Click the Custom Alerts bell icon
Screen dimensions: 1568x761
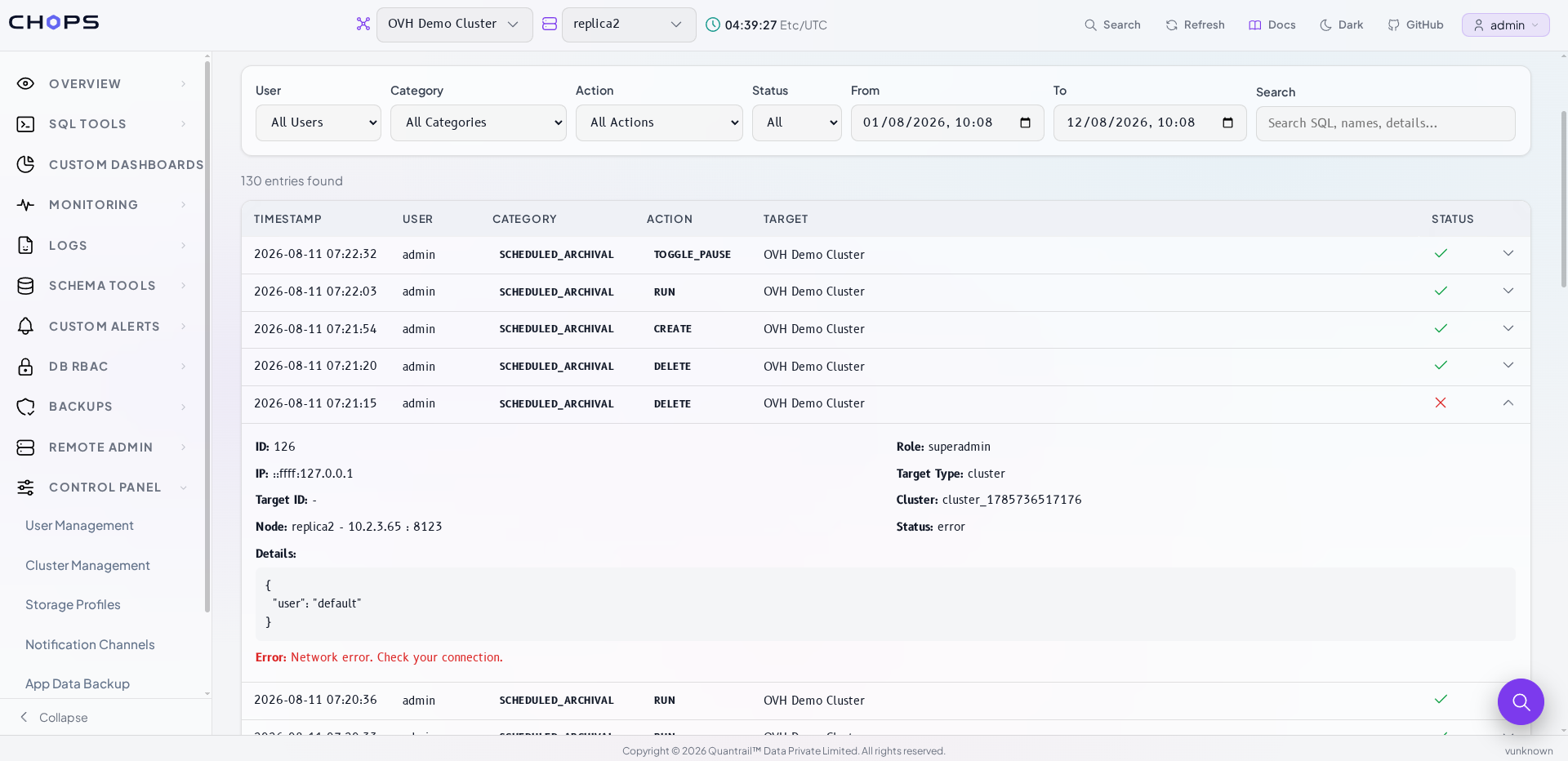pos(26,326)
